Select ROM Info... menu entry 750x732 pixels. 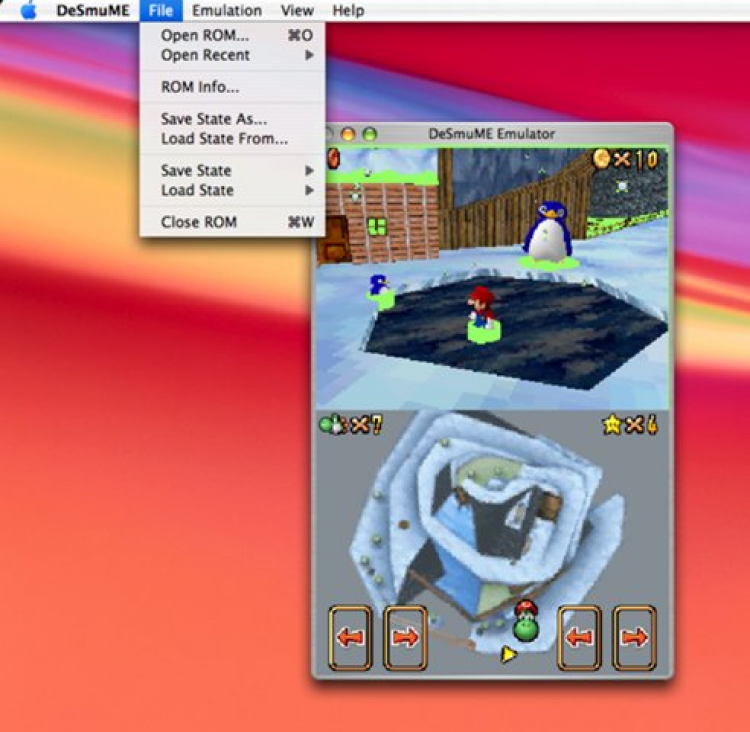point(232,87)
